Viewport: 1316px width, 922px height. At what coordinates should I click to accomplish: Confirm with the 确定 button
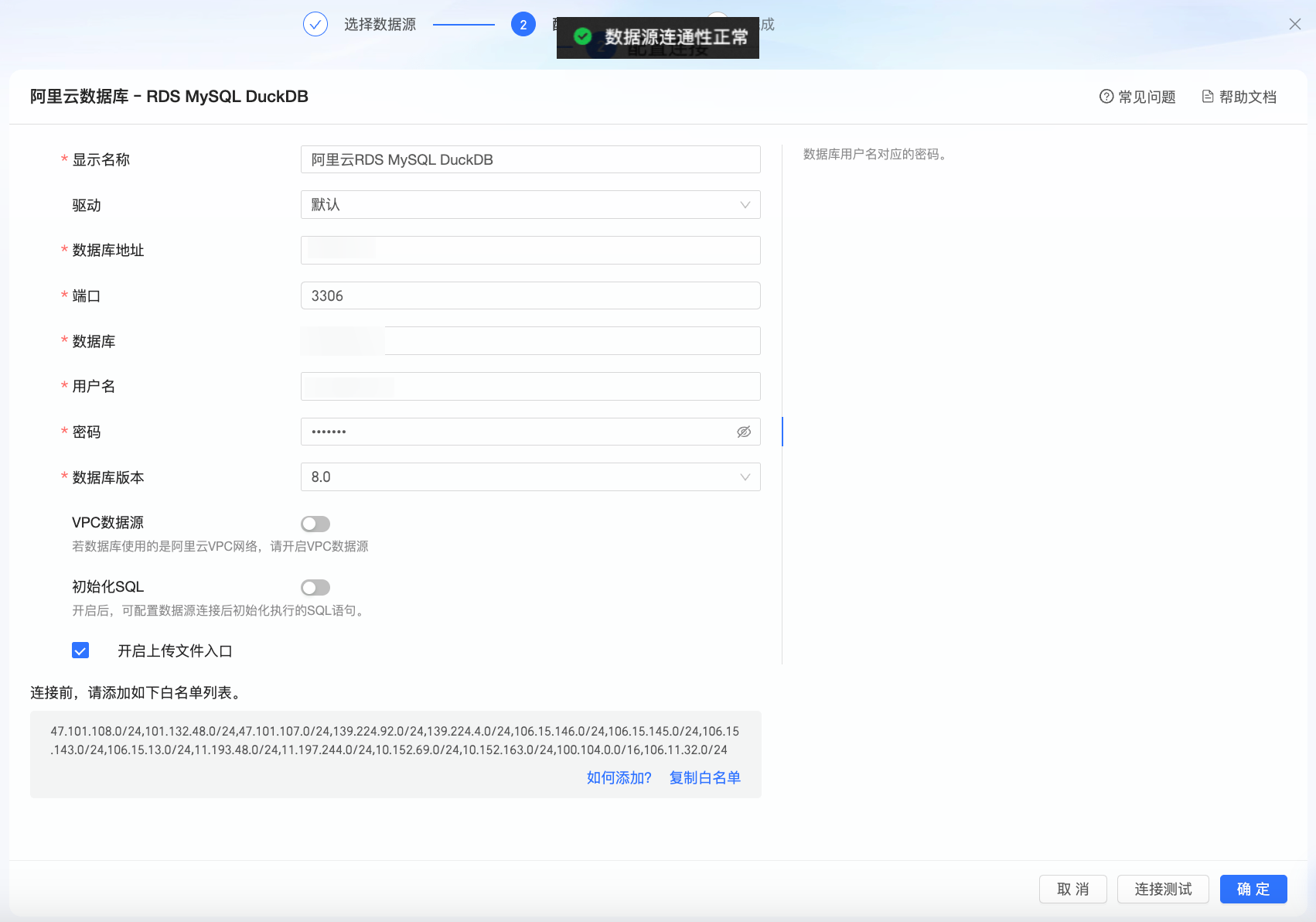1253,890
